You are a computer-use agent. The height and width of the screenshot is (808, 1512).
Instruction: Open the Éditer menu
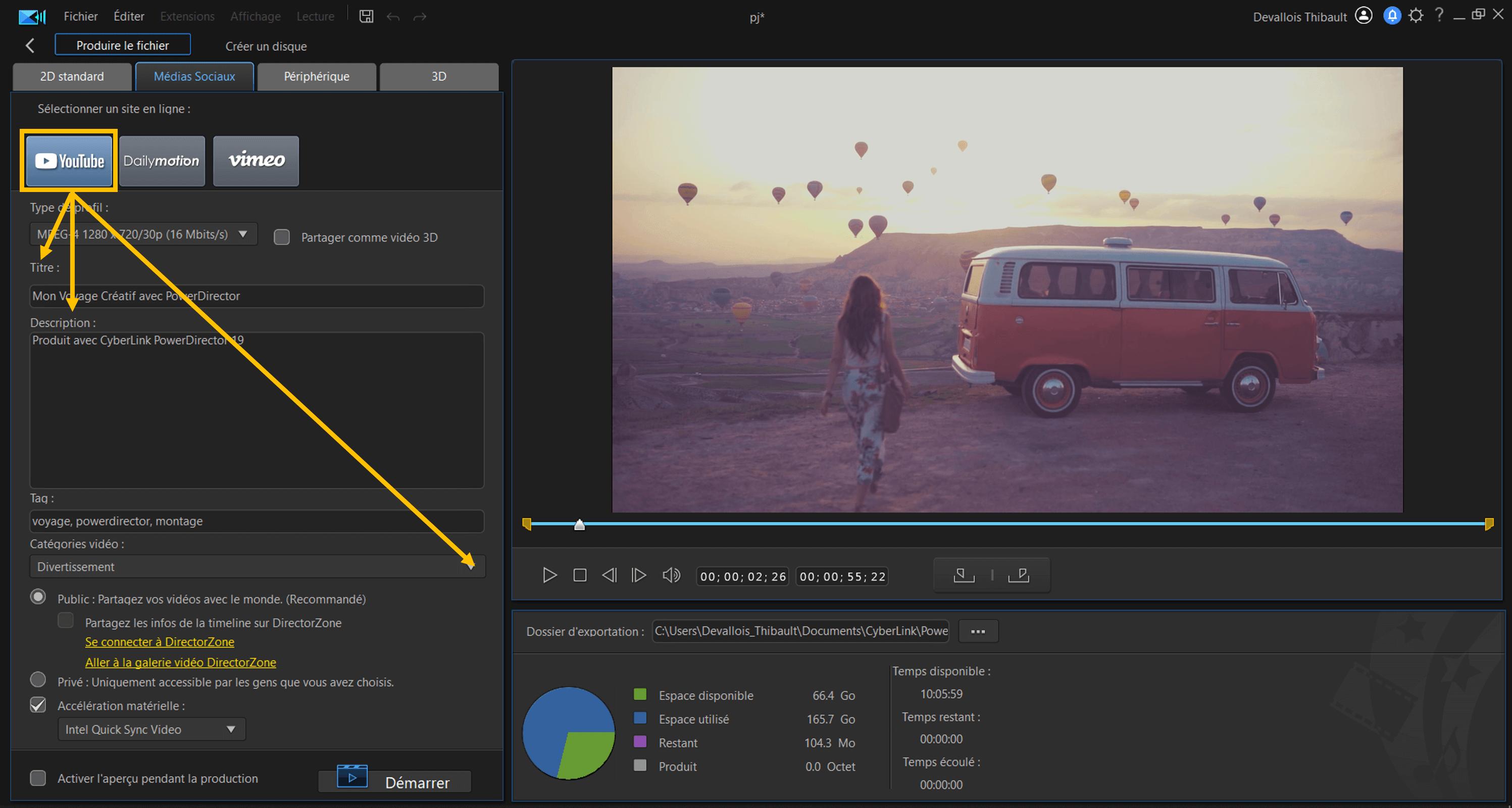[x=129, y=17]
